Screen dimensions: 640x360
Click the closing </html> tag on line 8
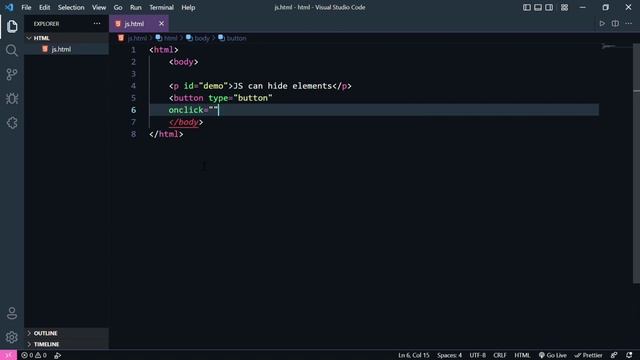click(166, 134)
